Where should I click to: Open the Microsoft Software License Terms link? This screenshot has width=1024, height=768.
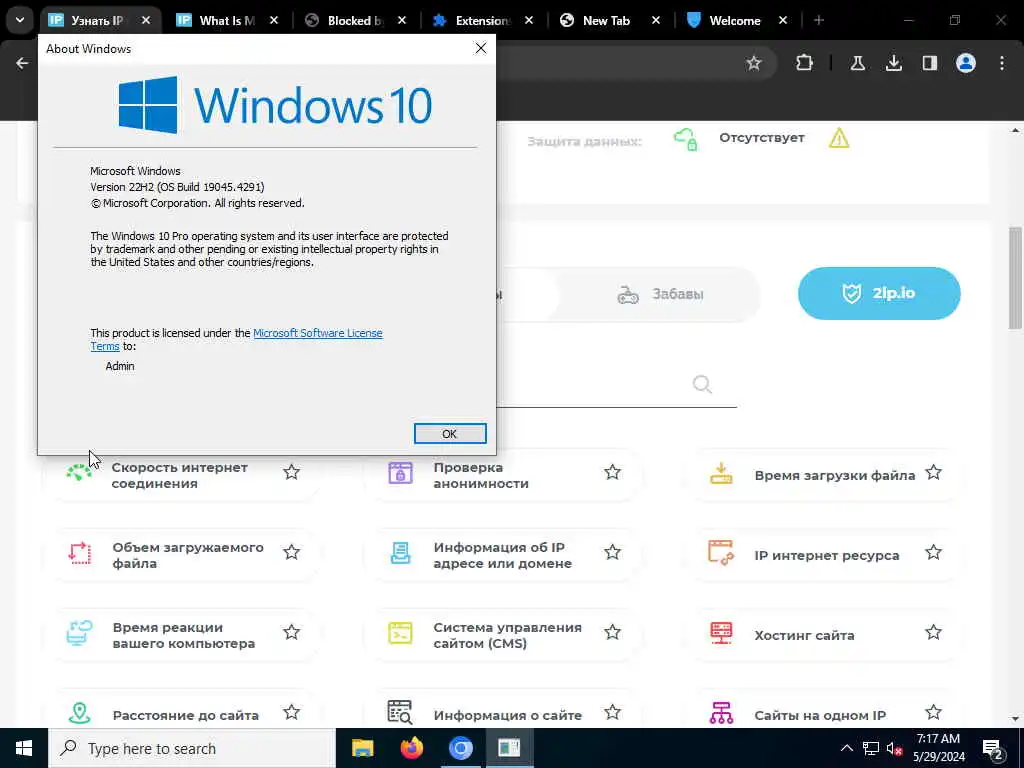pyautogui.click(x=317, y=333)
